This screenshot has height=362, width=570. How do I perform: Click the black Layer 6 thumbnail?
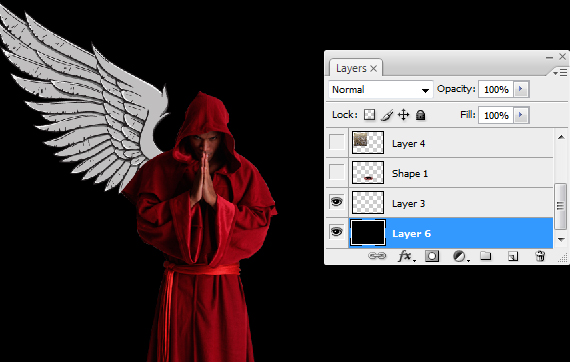368,233
